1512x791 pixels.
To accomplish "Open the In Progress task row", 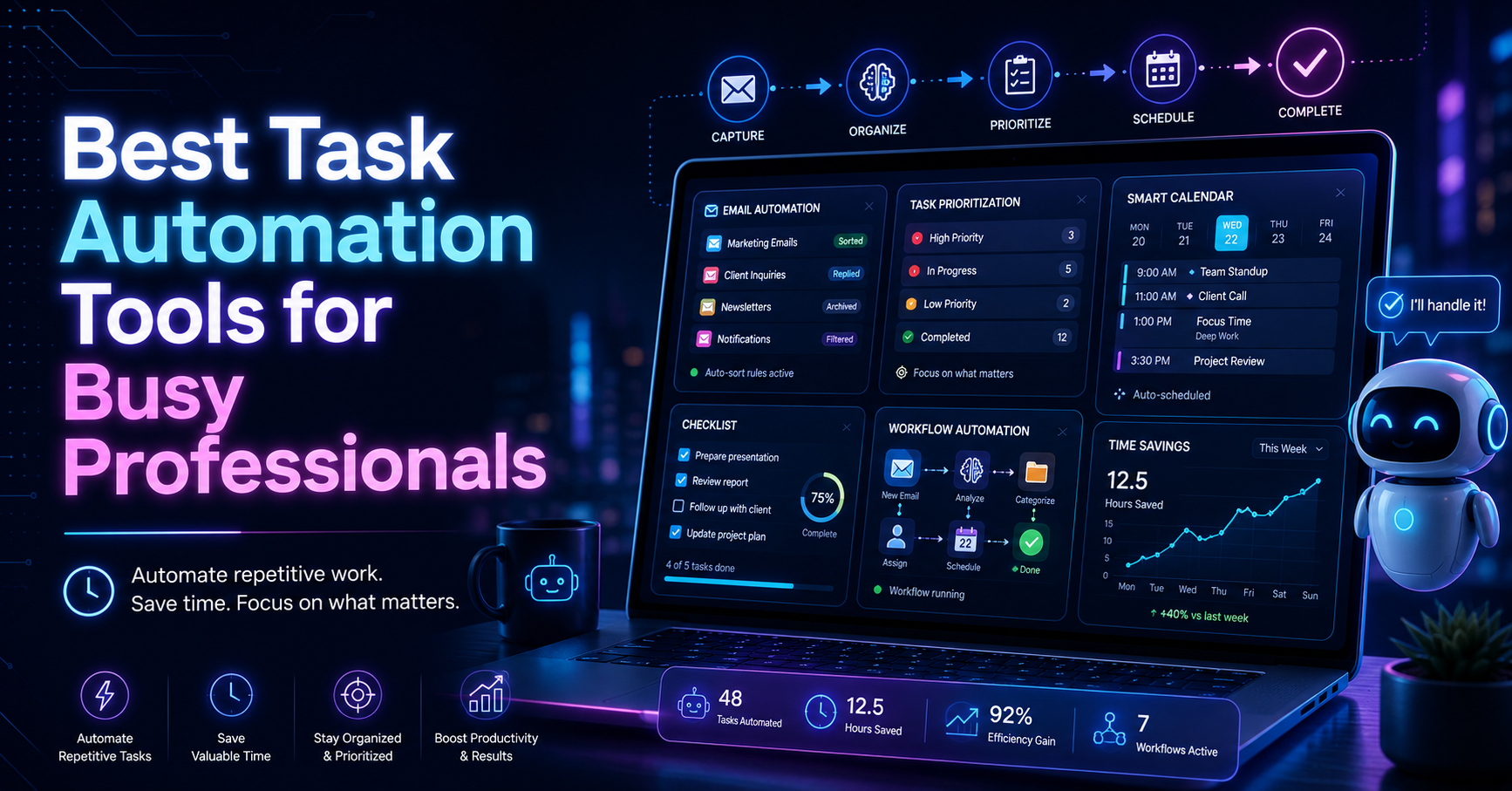I will (991, 270).
